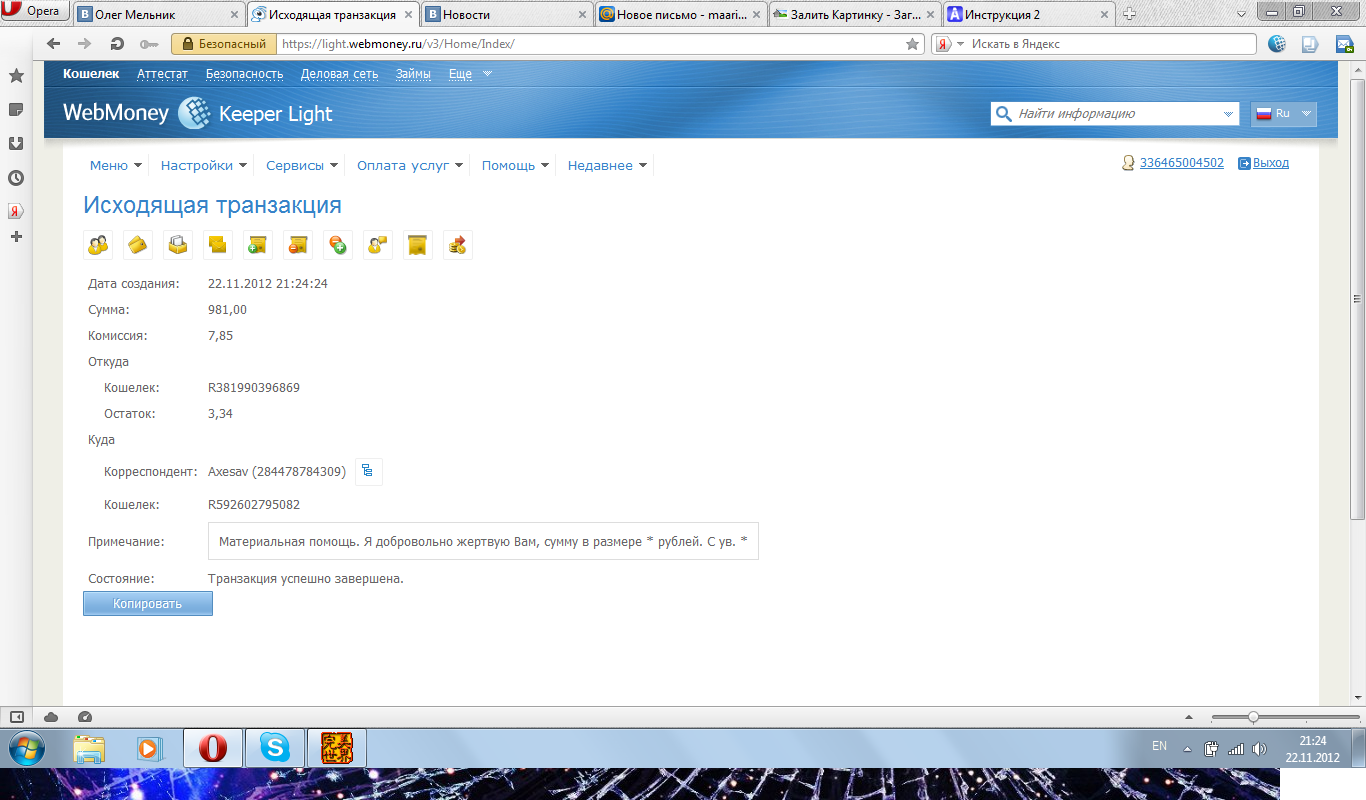The height and width of the screenshot is (800, 1366).
Task: Click the Найти информацию search field
Action: click(x=1116, y=114)
